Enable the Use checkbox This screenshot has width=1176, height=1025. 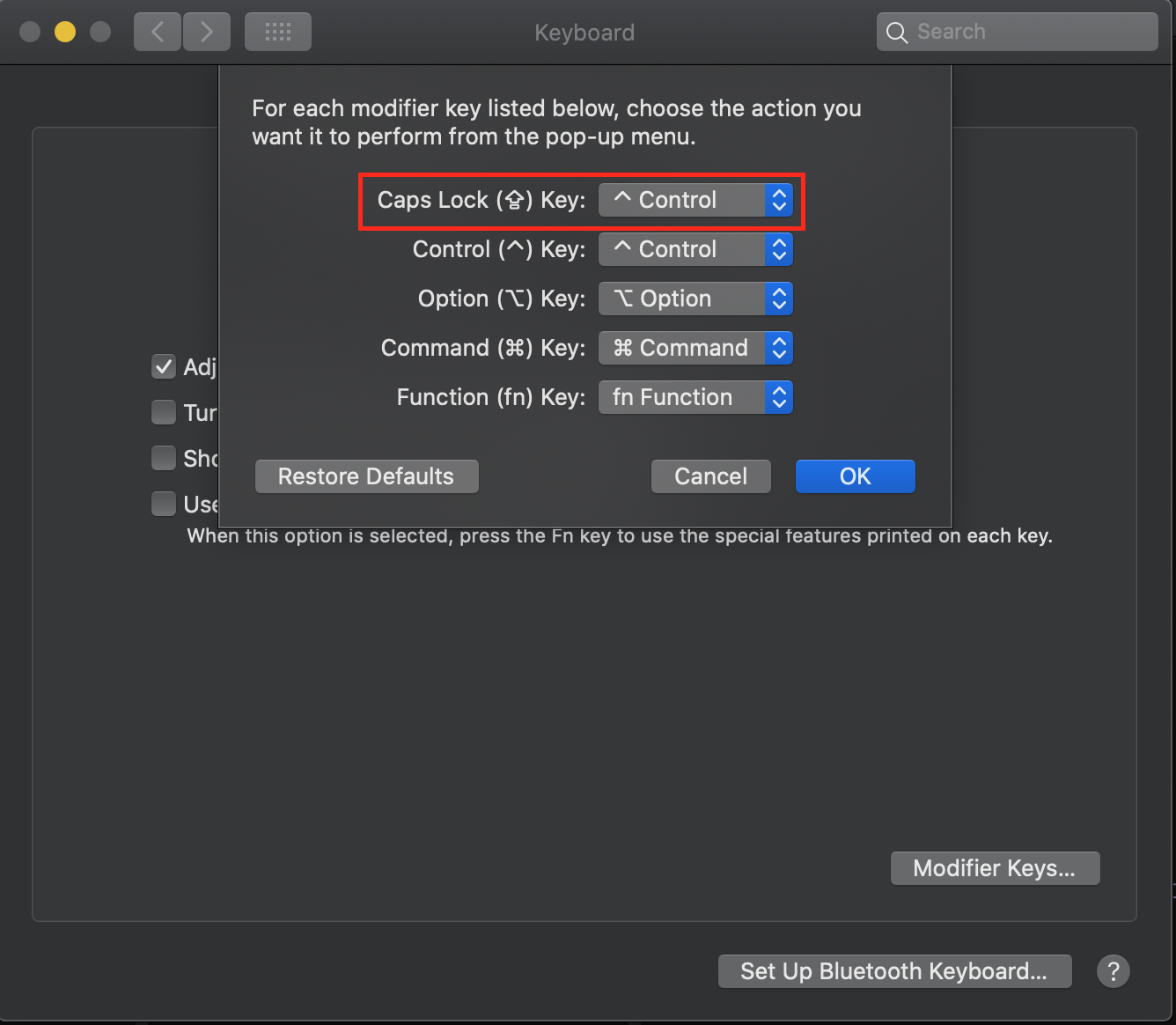click(x=164, y=504)
